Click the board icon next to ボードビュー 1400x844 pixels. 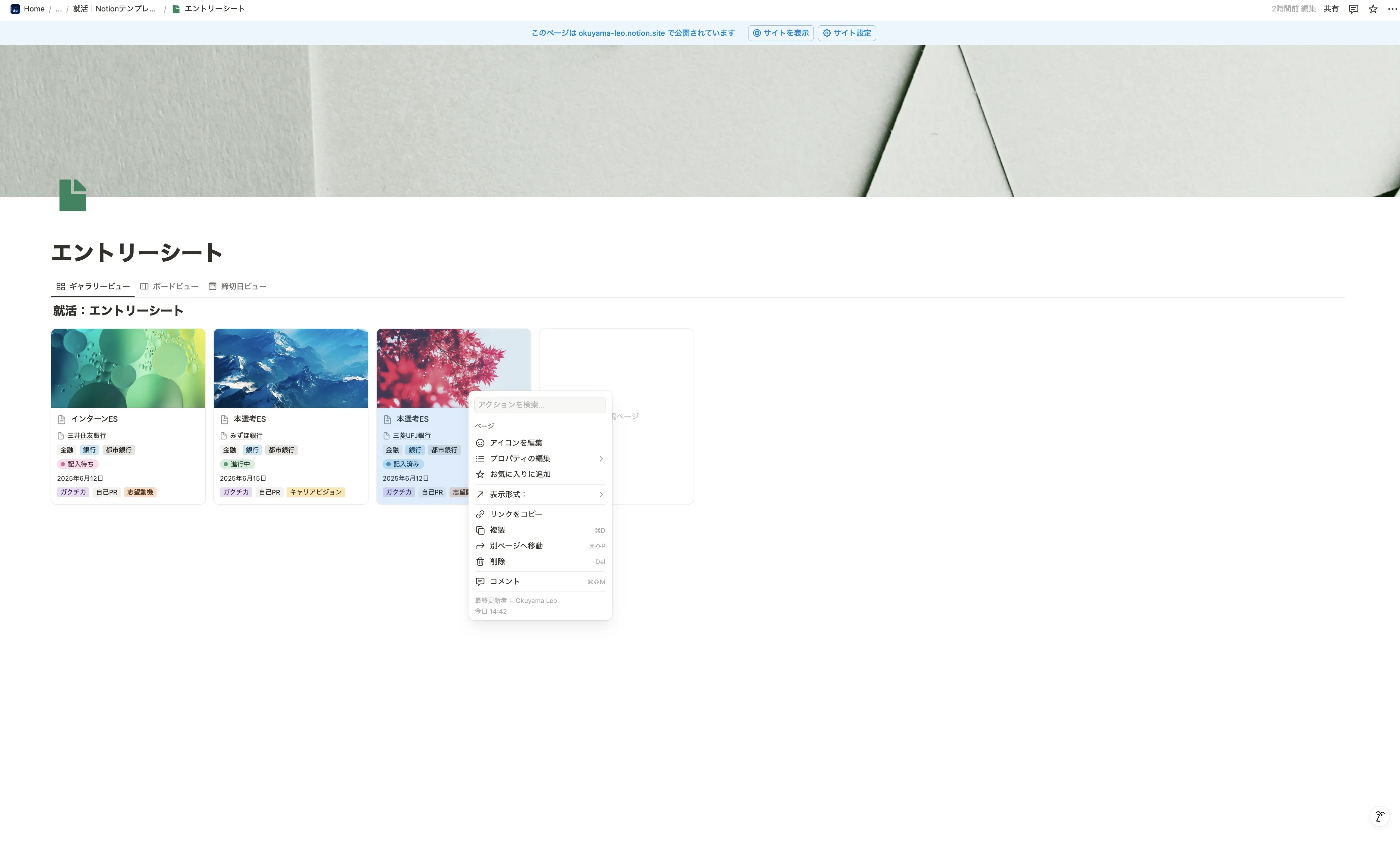144,286
